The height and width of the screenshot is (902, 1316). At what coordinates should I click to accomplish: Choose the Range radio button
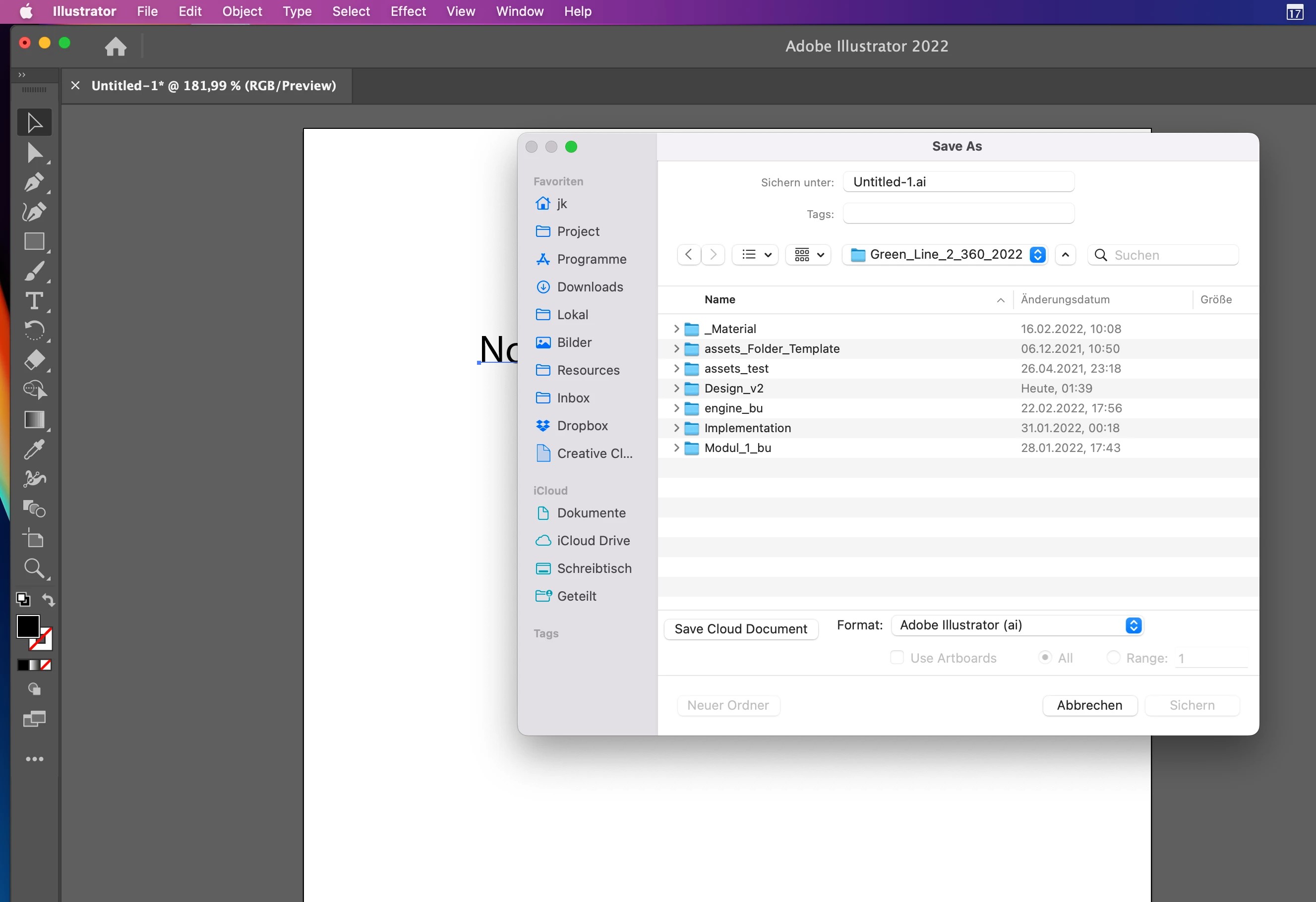click(1113, 658)
